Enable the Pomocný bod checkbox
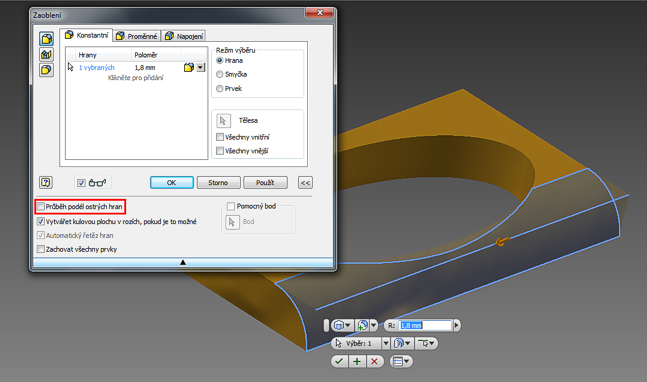This screenshot has width=647, height=382. click(x=231, y=206)
